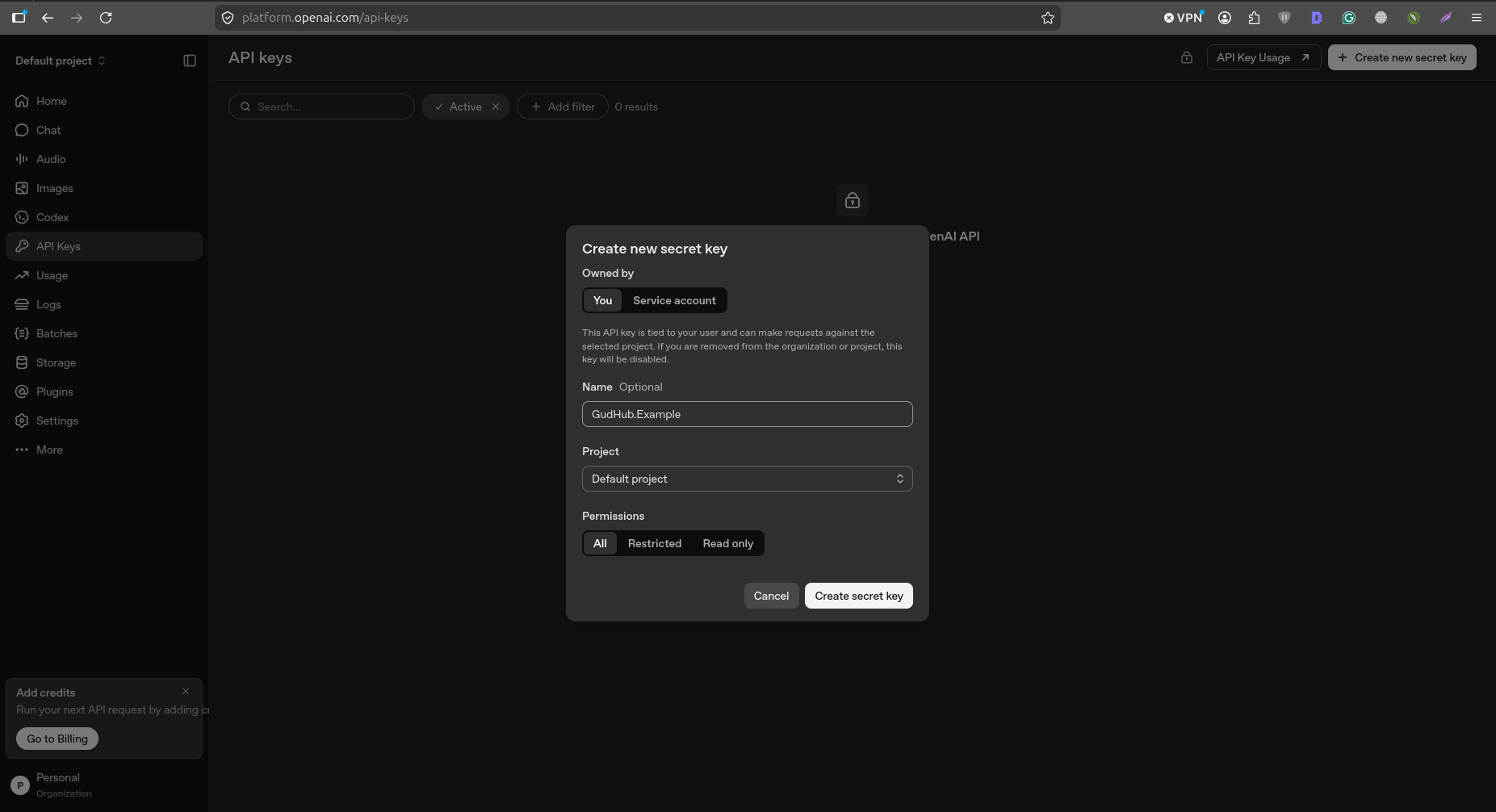Bookmark this page with the star icon

(1048, 18)
